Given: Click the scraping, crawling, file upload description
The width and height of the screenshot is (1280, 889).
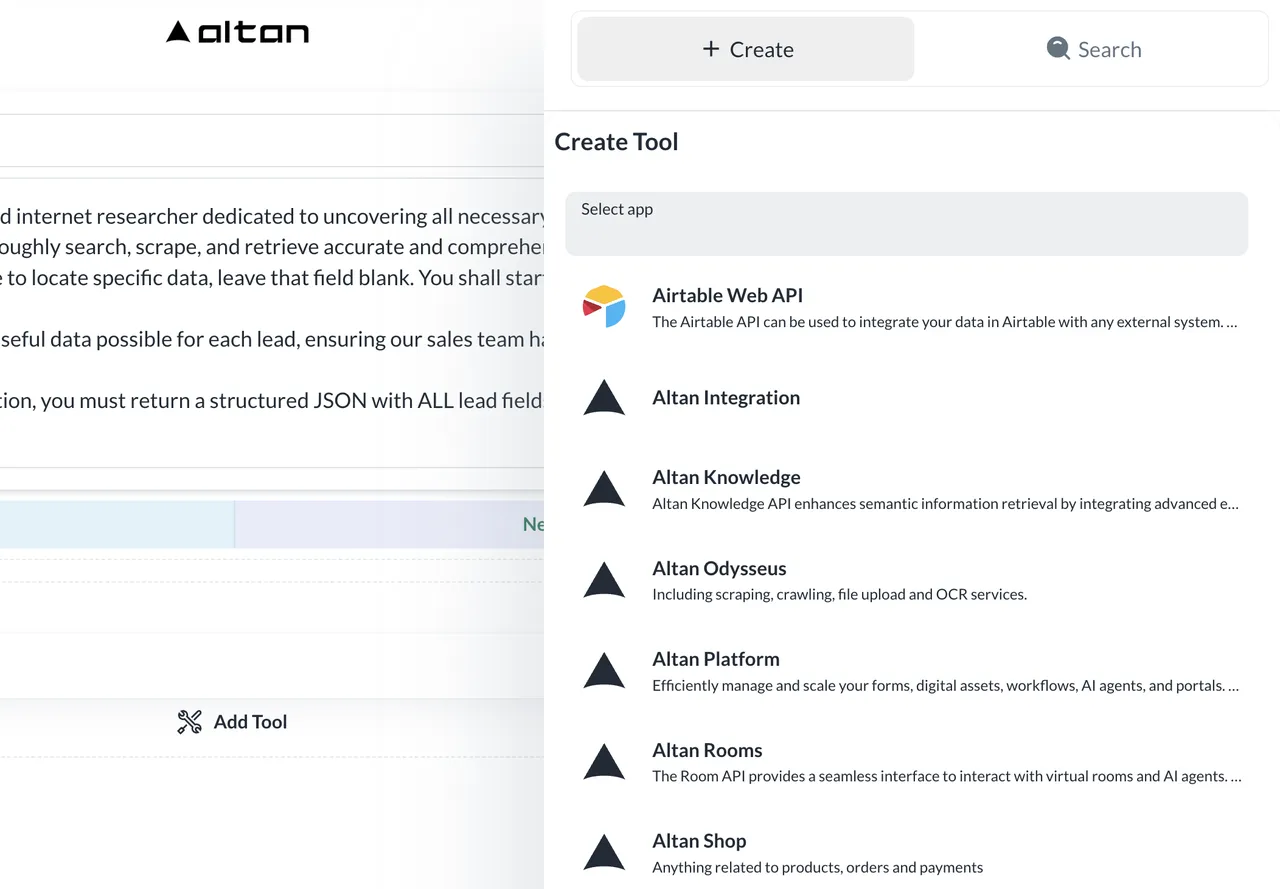Looking at the screenshot, I should tap(839, 594).
